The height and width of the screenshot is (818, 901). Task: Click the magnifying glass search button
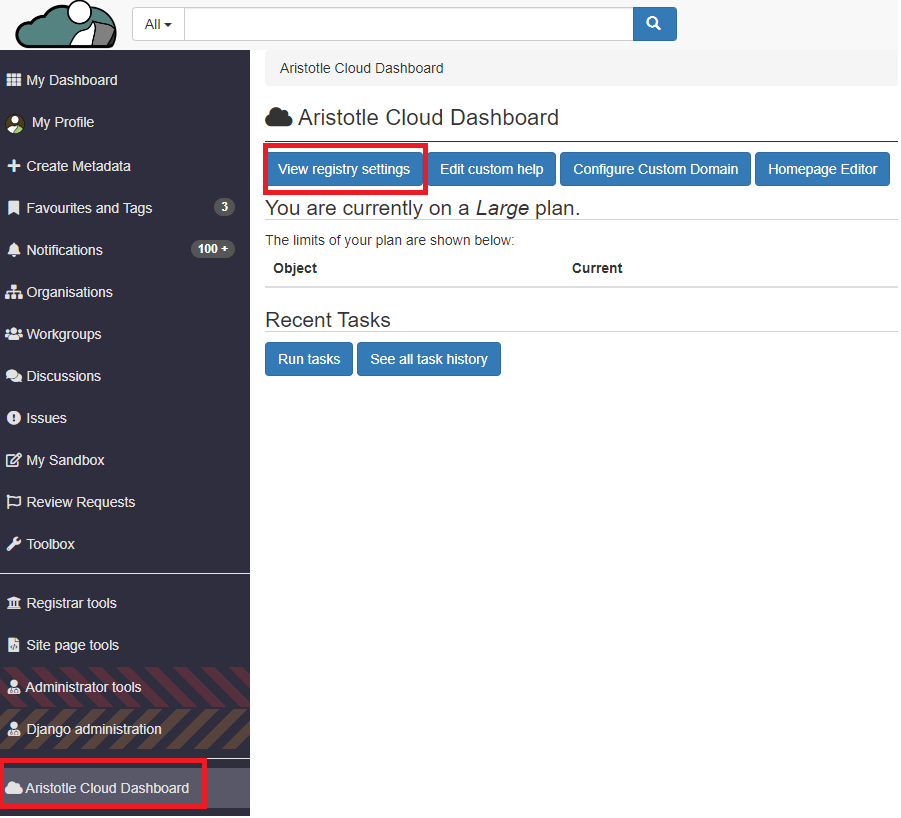point(654,24)
